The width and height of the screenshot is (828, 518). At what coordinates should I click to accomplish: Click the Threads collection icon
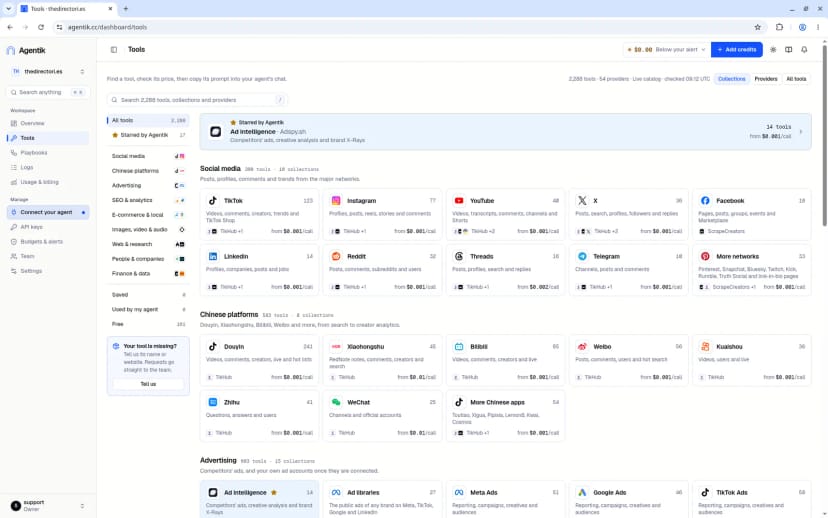pos(459,256)
